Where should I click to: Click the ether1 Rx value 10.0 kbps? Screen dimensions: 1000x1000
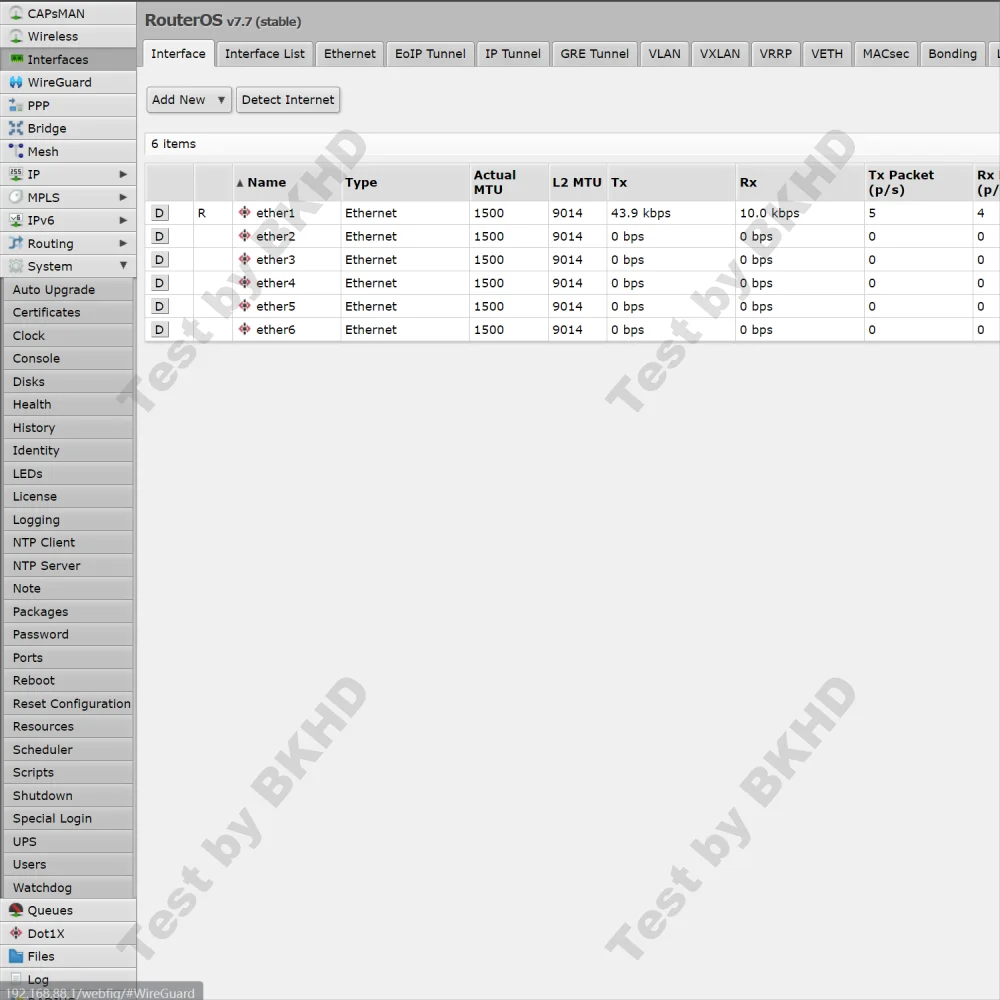pyautogui.click(x=769, y=213)
